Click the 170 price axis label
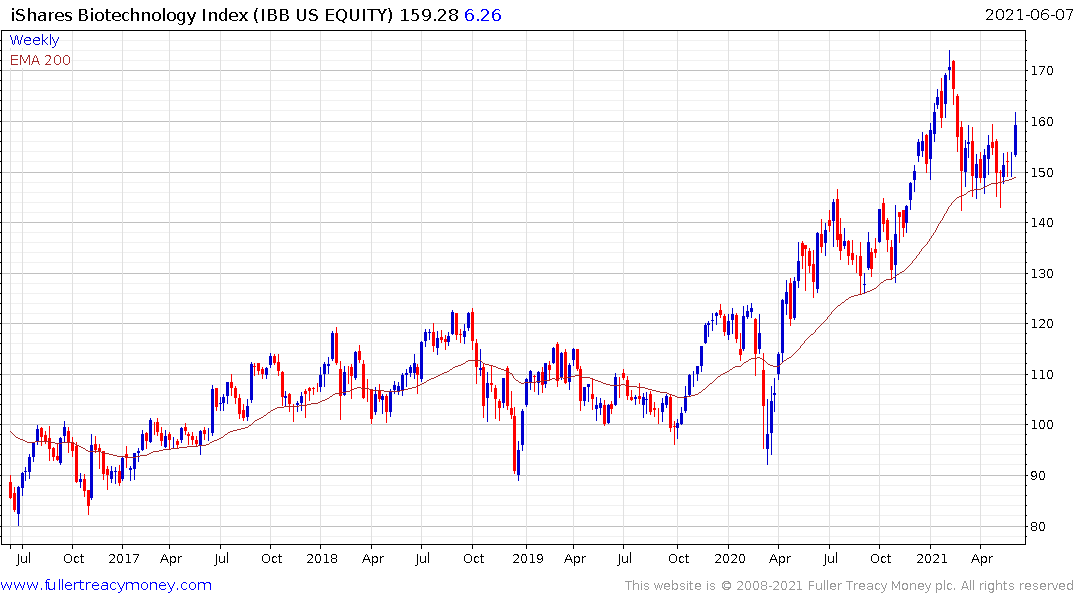The image size is (1075, 600). (1041, 71)
